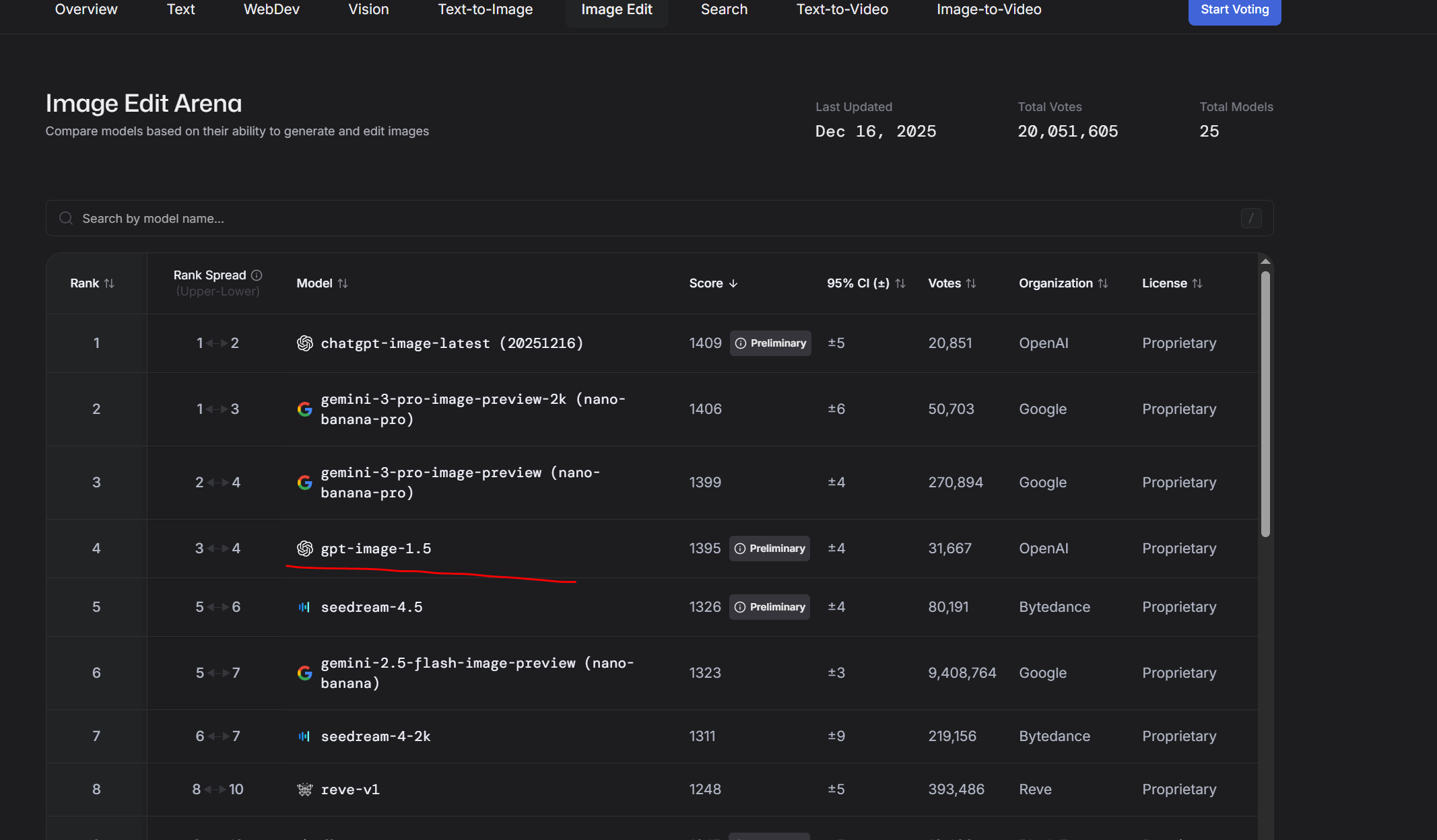Image resolution: width=1437 pixels, height=840 pixels.
Task: Click the Bytedance logo next to seedream-4.5
Action: 304,607
